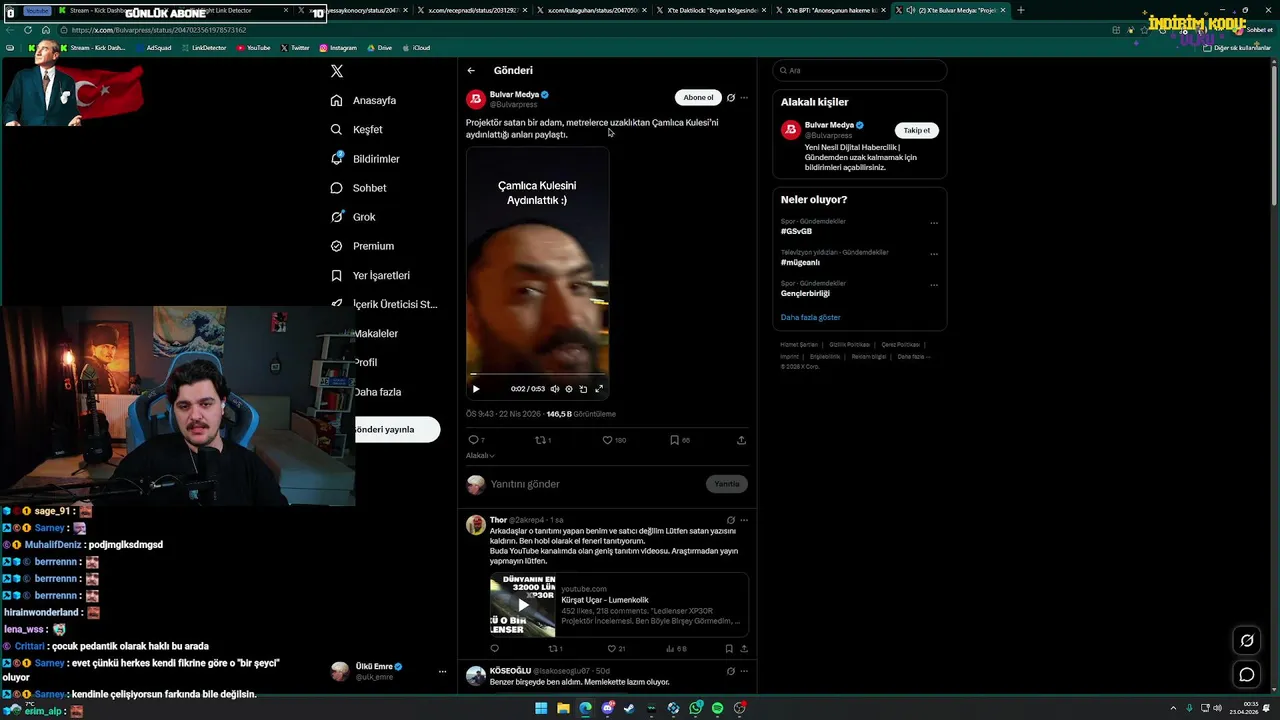Open File Explorer from the taskbar
1280x720 pixels.
click(x=563, y=708)
